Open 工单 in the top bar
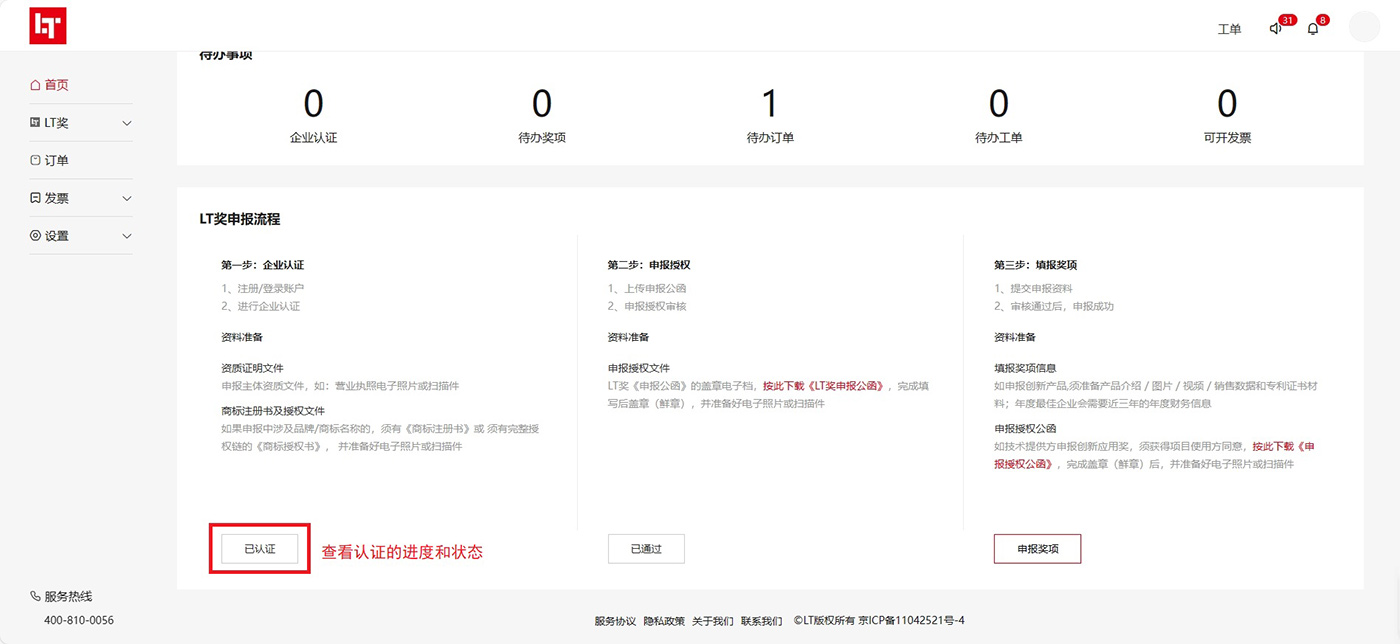Viewport: 1400px width, 644px height. pos(1229,29)
